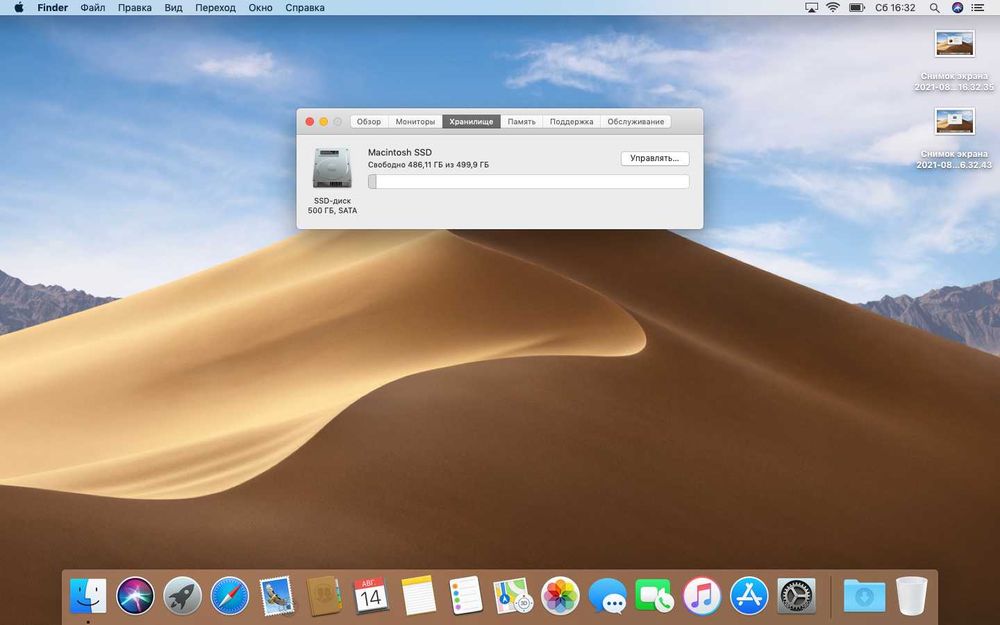The height and width of the screenshot is (625, 1000).
Task: Launch Siri from the Dock
Action: tap(135, 596)
